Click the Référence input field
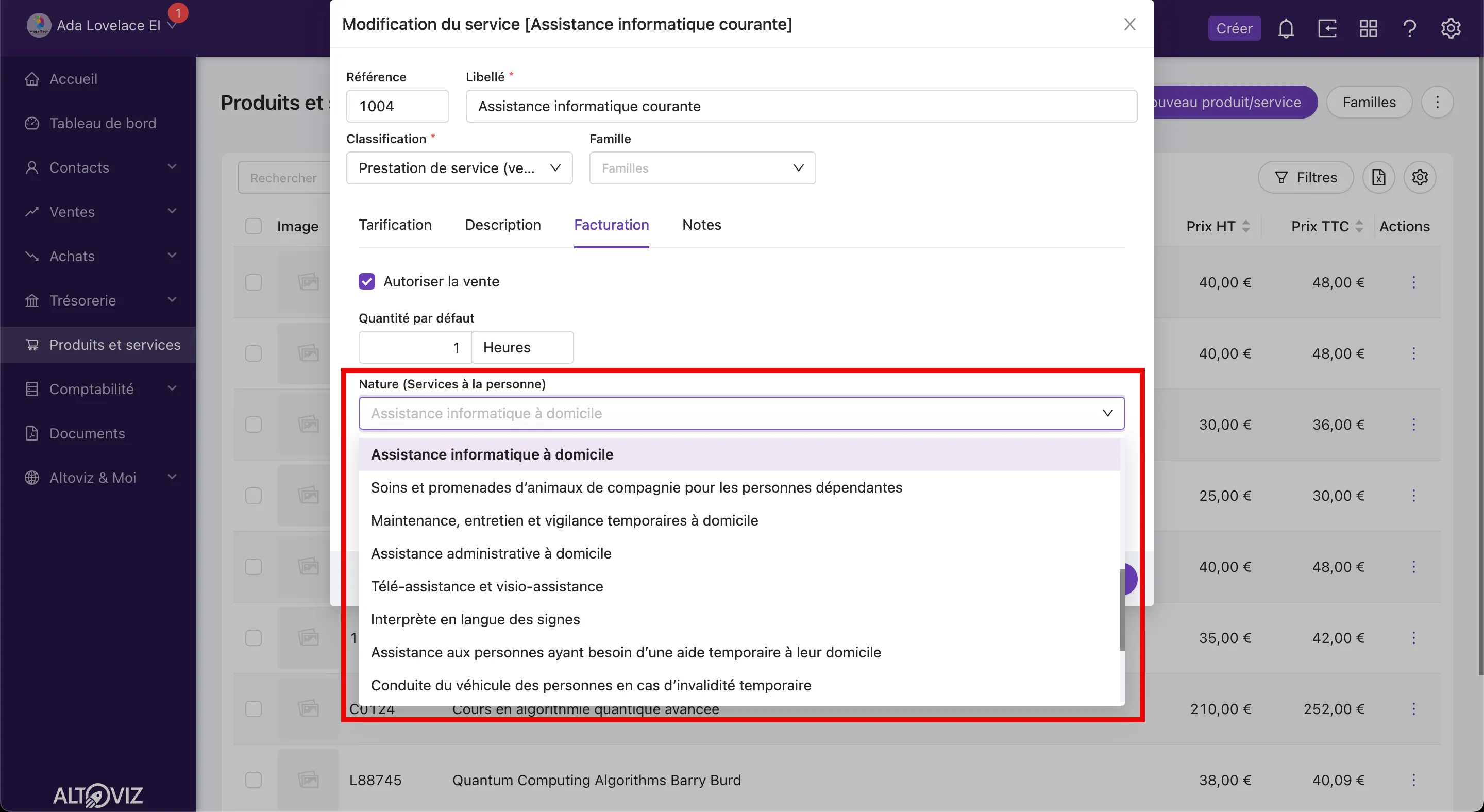 click(x=397, y=106)
